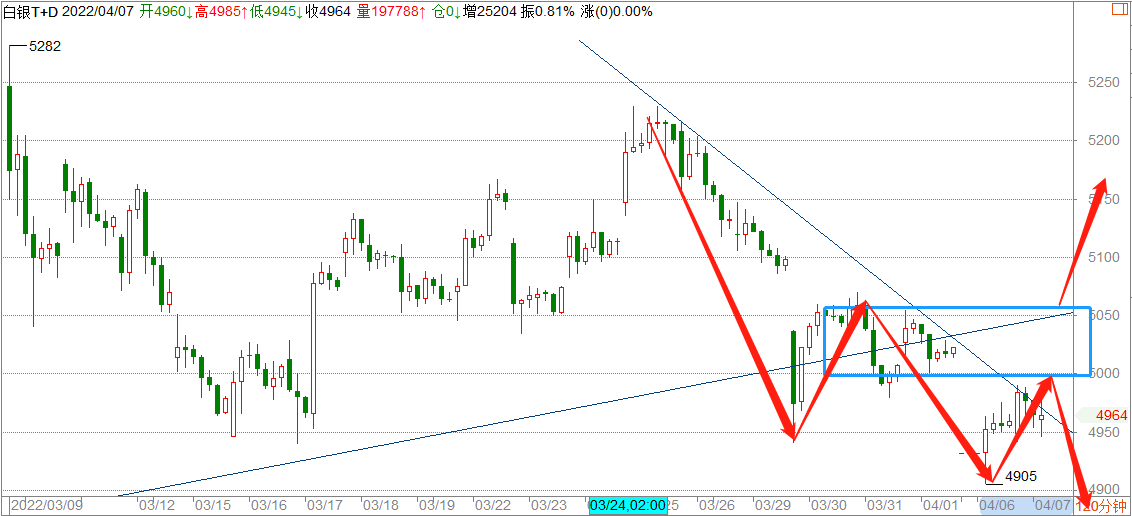The image size is (1132, 516).
Task: Select the close price 收4964 value
Action: click(329, 12)
